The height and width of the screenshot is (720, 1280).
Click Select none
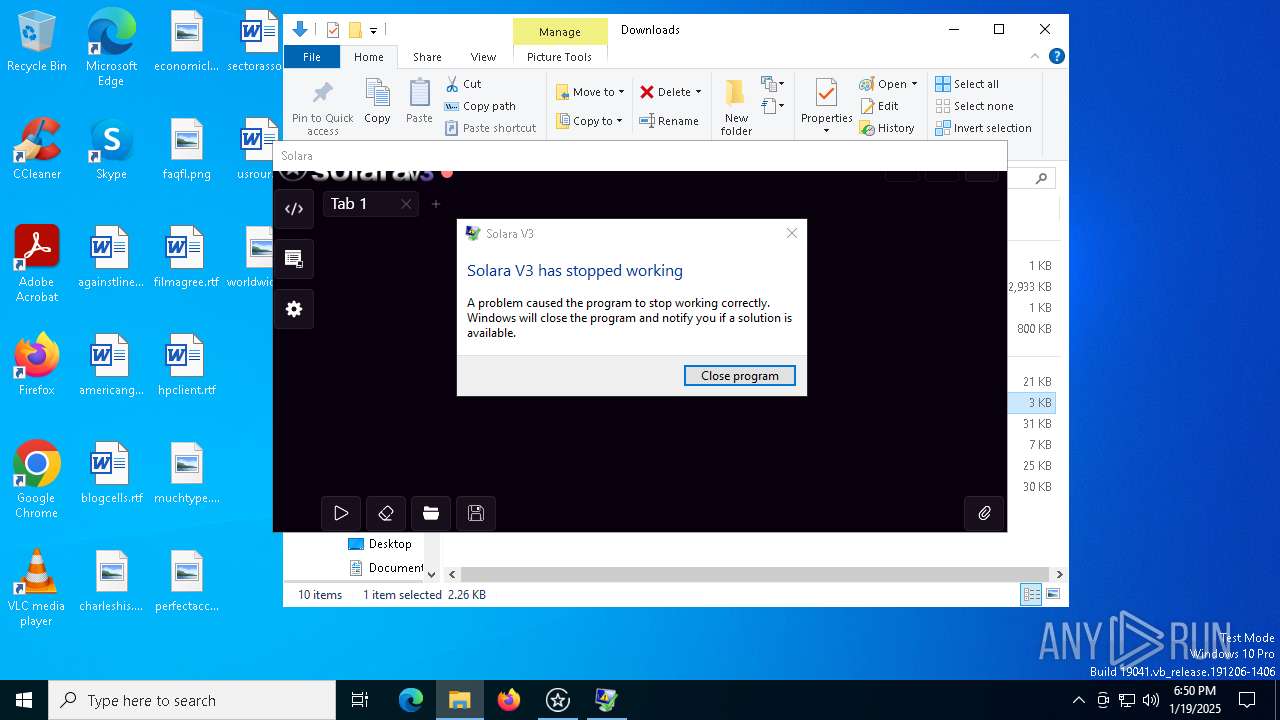coord(975,106)
